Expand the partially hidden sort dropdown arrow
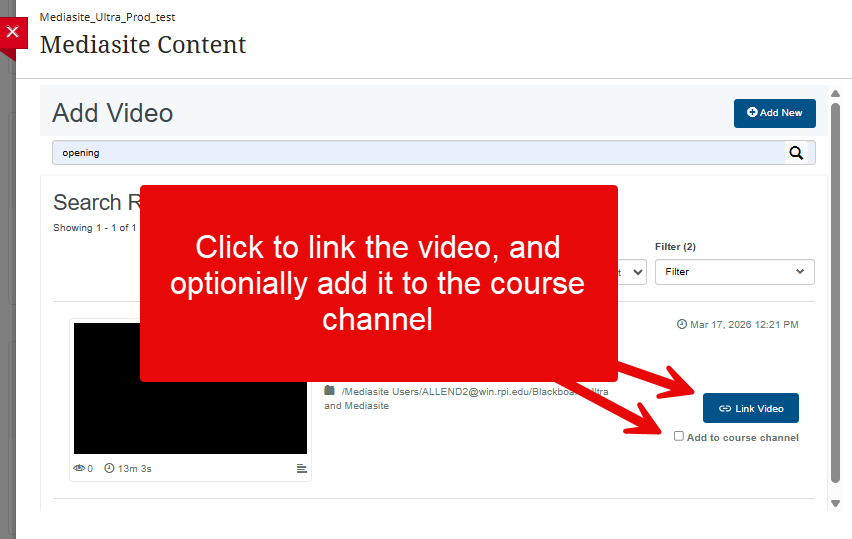This screenshot has width=852, height=539. [638, 272]
